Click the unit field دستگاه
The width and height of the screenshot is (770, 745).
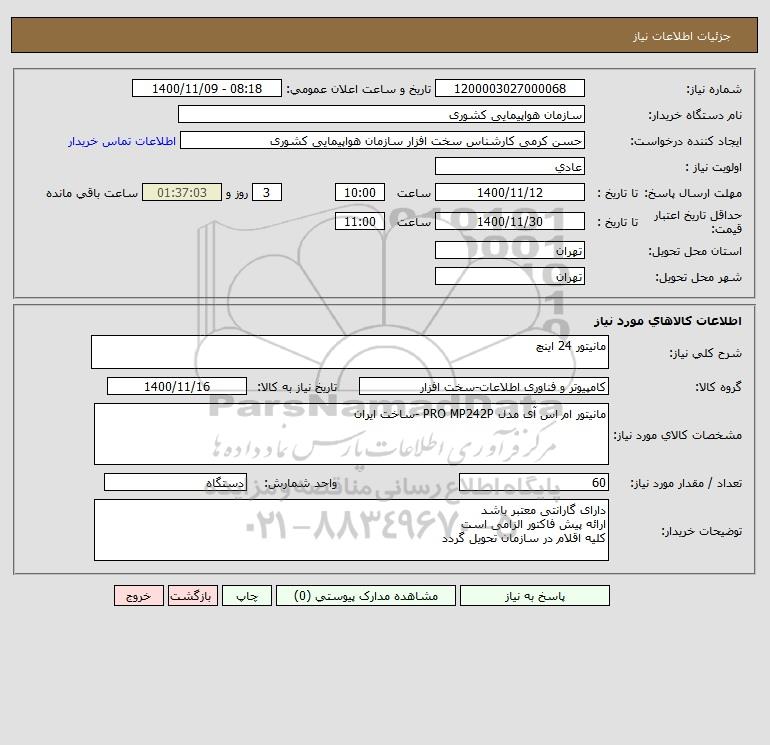pyautogui.click(x=175, y=483)
